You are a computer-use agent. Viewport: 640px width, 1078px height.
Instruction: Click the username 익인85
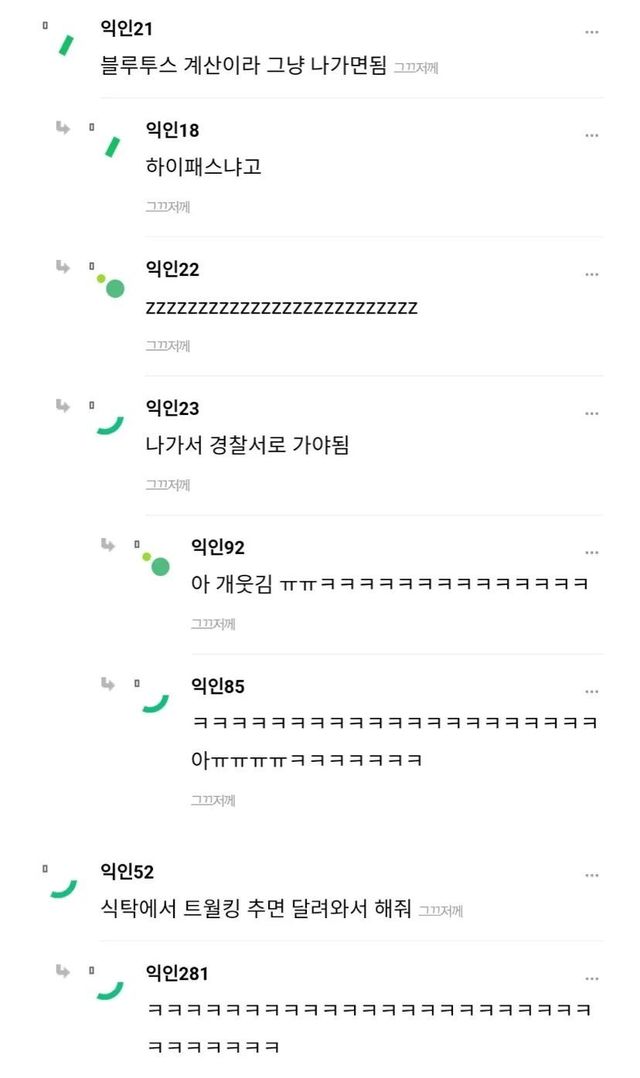click(x=217, y=686)
